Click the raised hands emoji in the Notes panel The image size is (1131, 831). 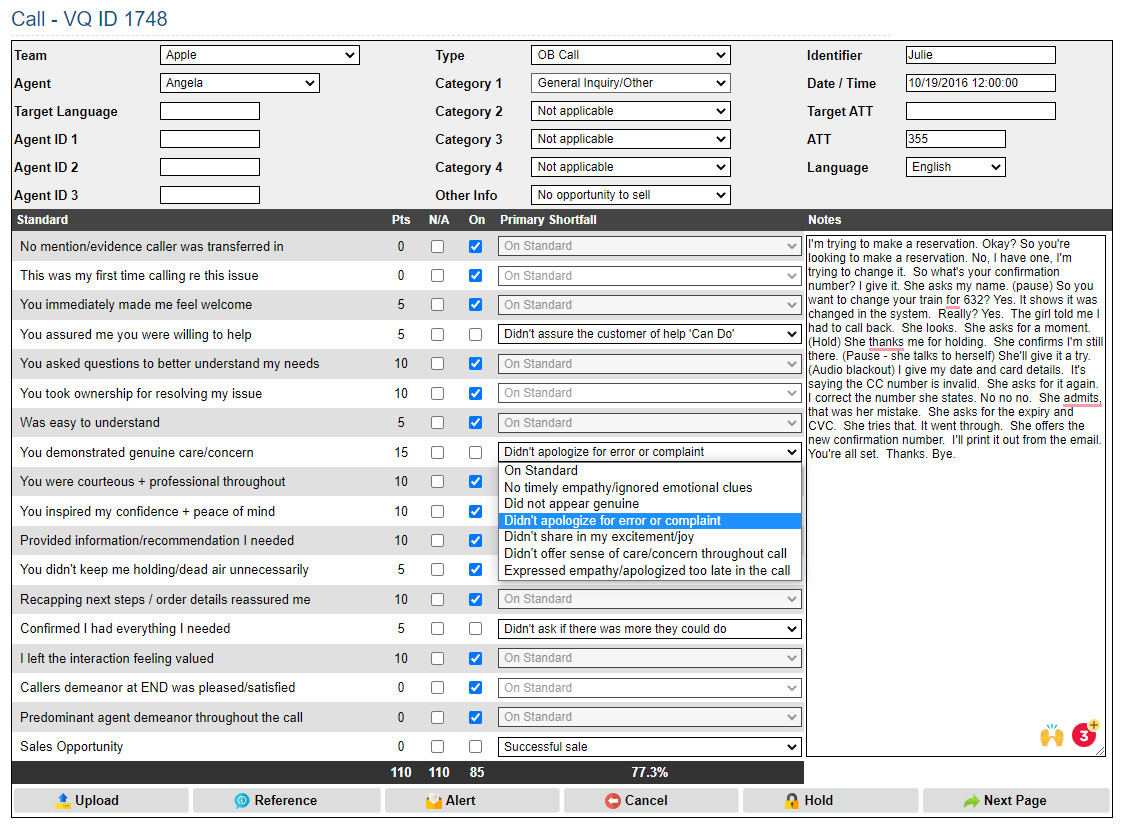coord(1052,735)
